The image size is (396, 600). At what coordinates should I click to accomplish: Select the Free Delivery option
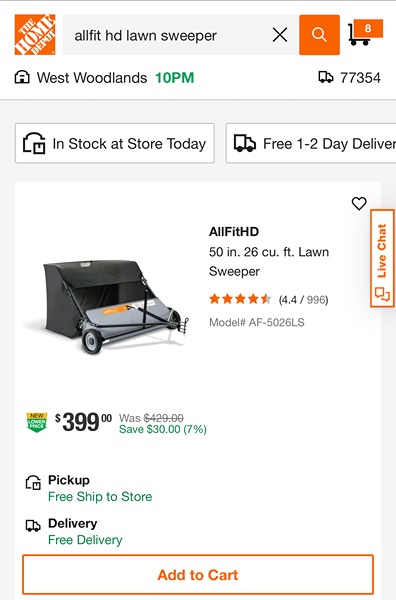85,540
